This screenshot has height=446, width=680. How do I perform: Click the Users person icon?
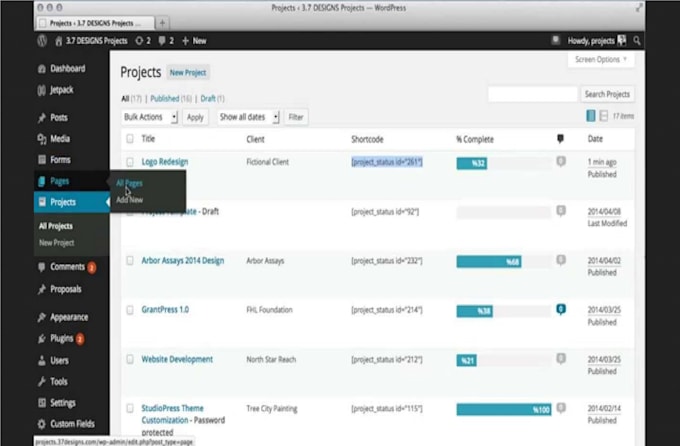(x=42, y=361)
